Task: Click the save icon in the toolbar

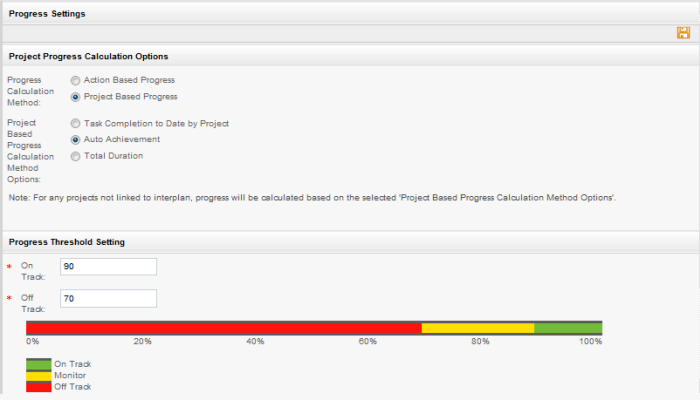Action: [x=683, y=33]
